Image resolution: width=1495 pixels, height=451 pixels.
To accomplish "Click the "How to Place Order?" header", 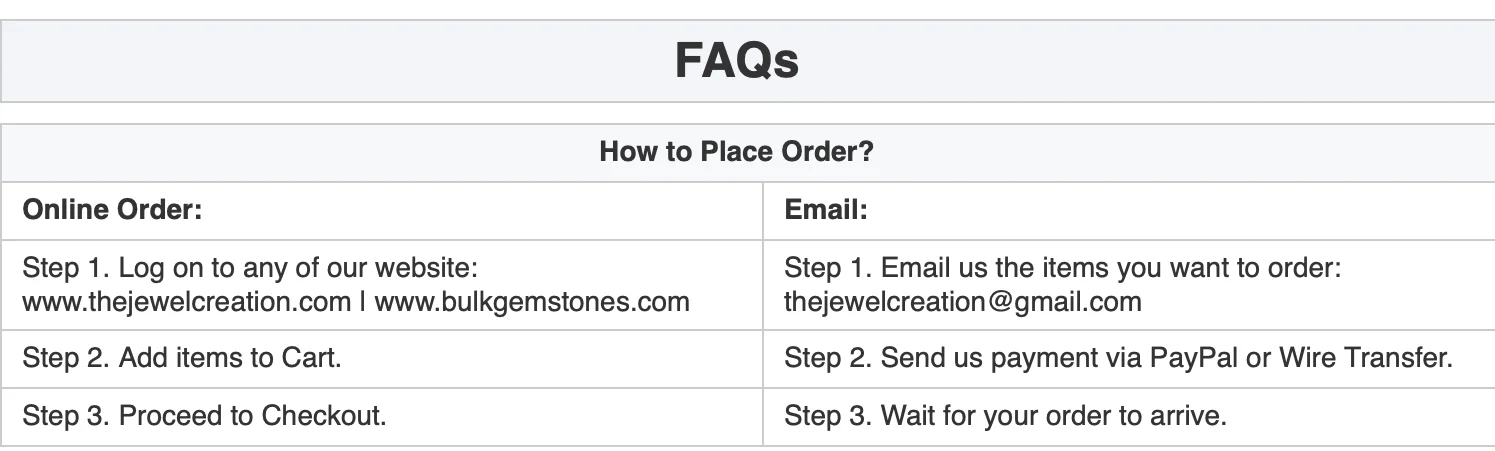I will pyautogui.click(x=736, y=153).
